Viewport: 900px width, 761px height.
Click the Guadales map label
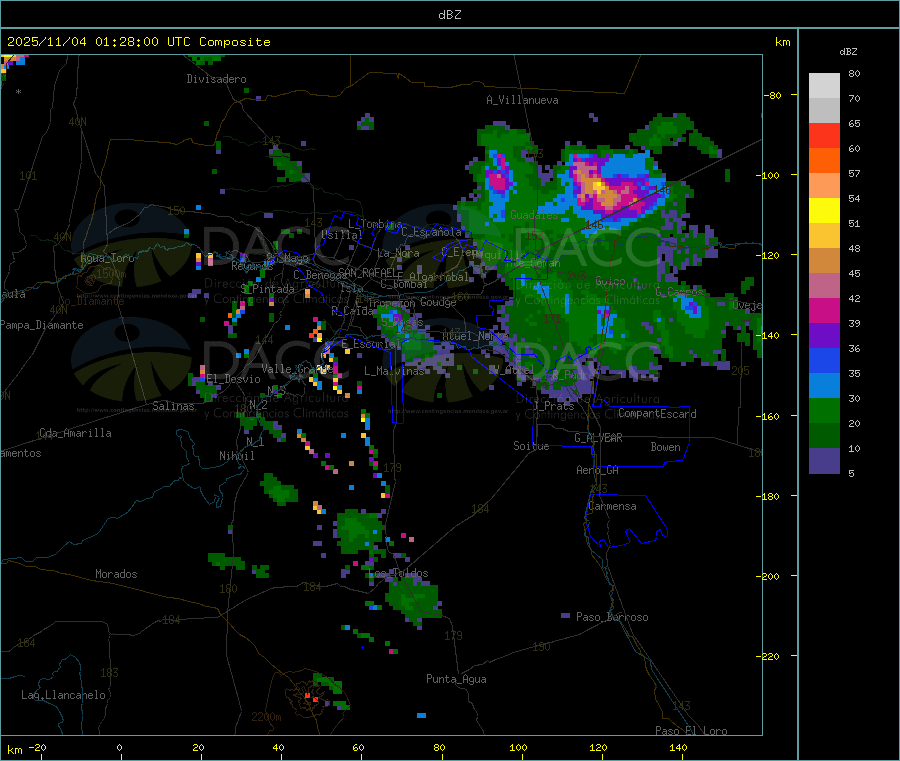coord(534,215)
